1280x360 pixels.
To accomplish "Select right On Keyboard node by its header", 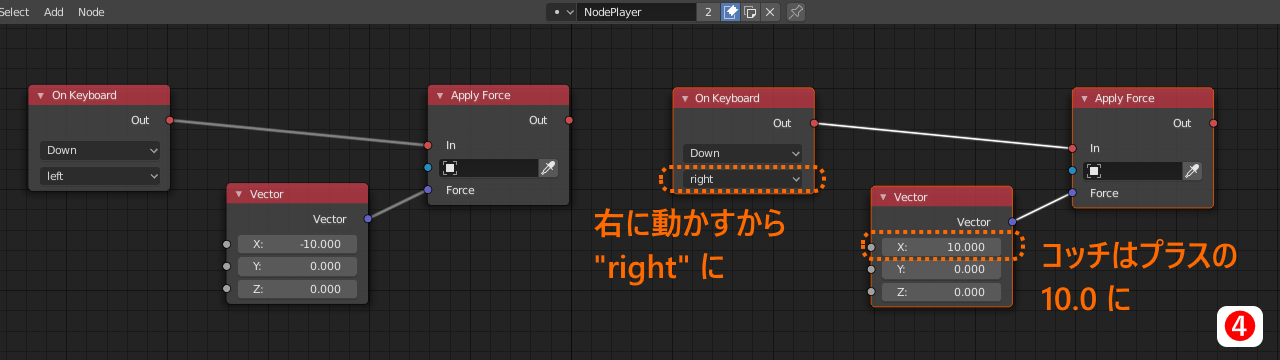I will pyautogui.click(x=743, y=98).
